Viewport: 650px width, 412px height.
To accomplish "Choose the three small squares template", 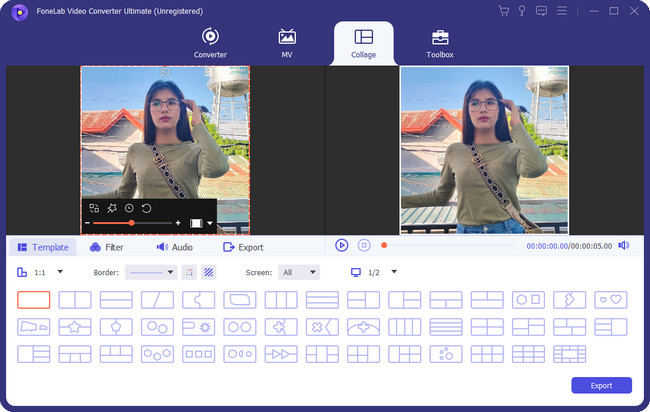I will coord(199,354).
